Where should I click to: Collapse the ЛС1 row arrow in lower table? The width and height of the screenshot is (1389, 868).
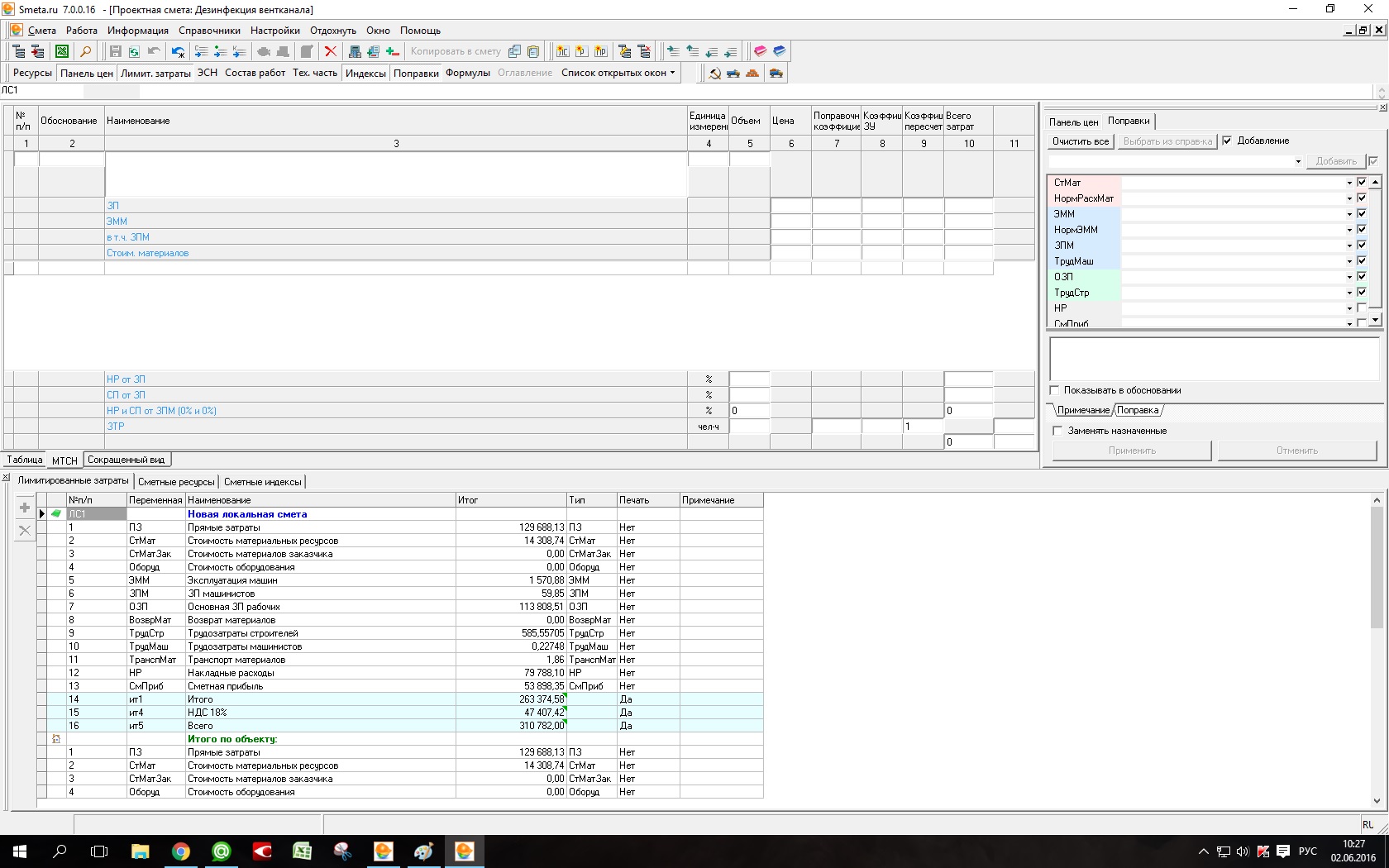(x=42, y=514)
